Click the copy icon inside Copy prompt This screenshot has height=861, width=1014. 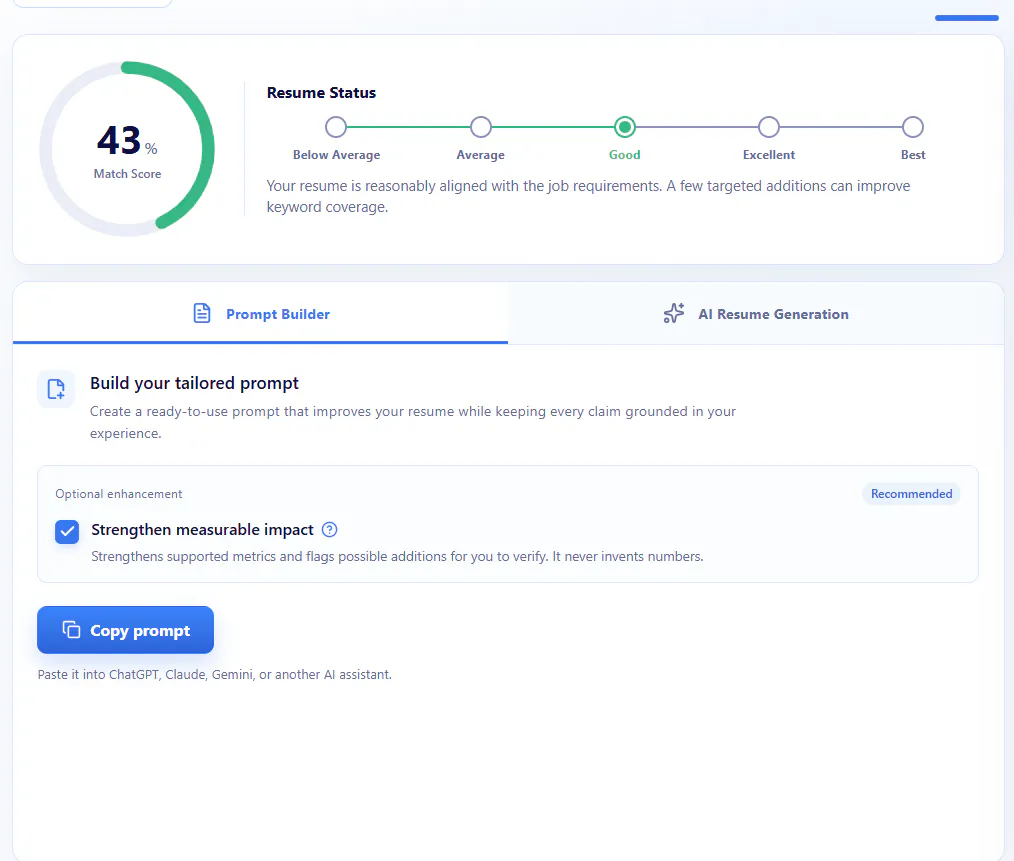[x=71, y=629]
